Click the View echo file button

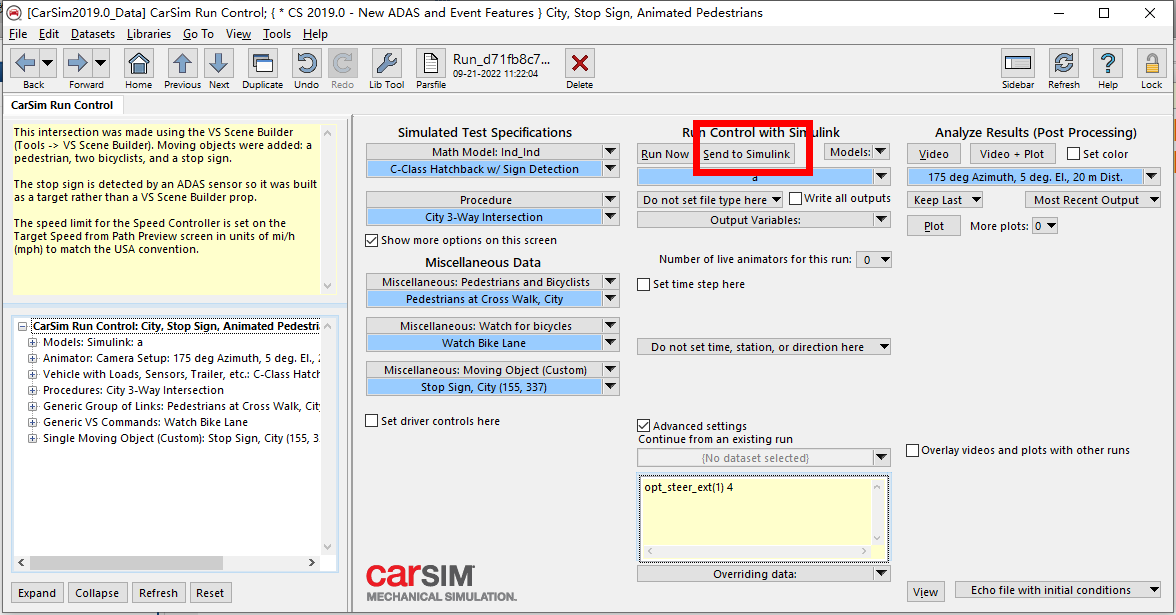tap(926, 592)
